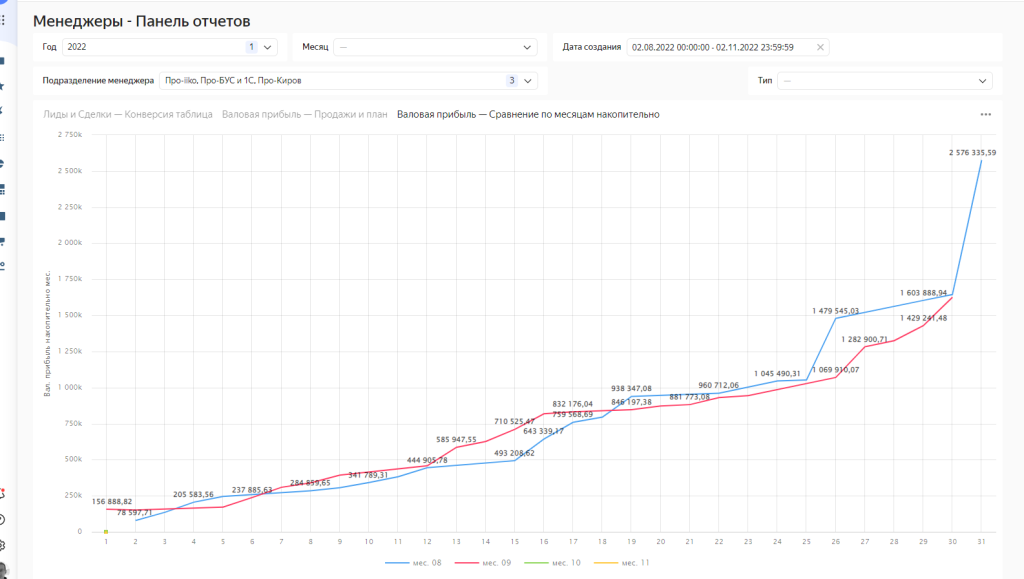
Task: Open the chart's three-dot options menu
Action: coord(986,114)
